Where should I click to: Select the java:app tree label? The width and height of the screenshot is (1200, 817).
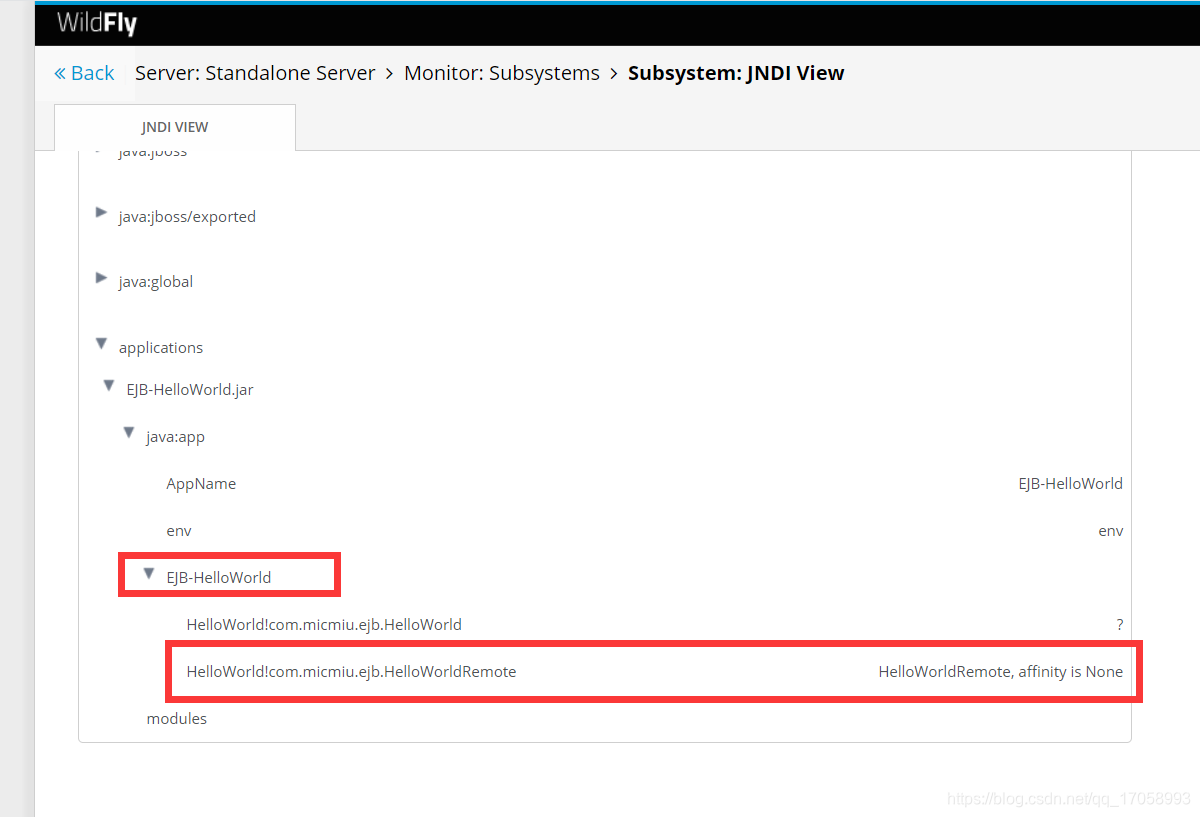point(175,437)
